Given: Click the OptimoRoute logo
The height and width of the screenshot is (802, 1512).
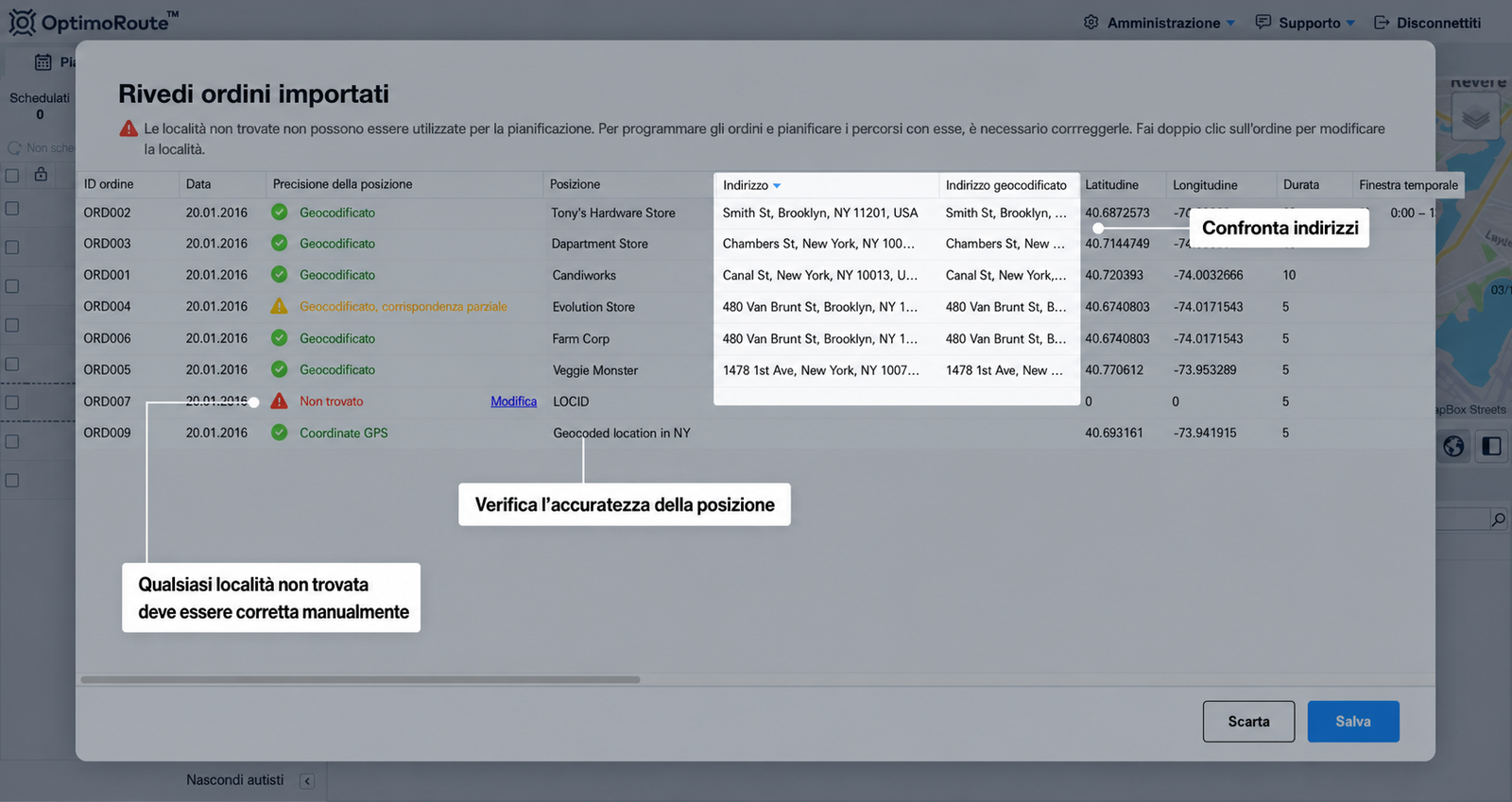Looking at the screenshot, I should [x=94, y=22].
